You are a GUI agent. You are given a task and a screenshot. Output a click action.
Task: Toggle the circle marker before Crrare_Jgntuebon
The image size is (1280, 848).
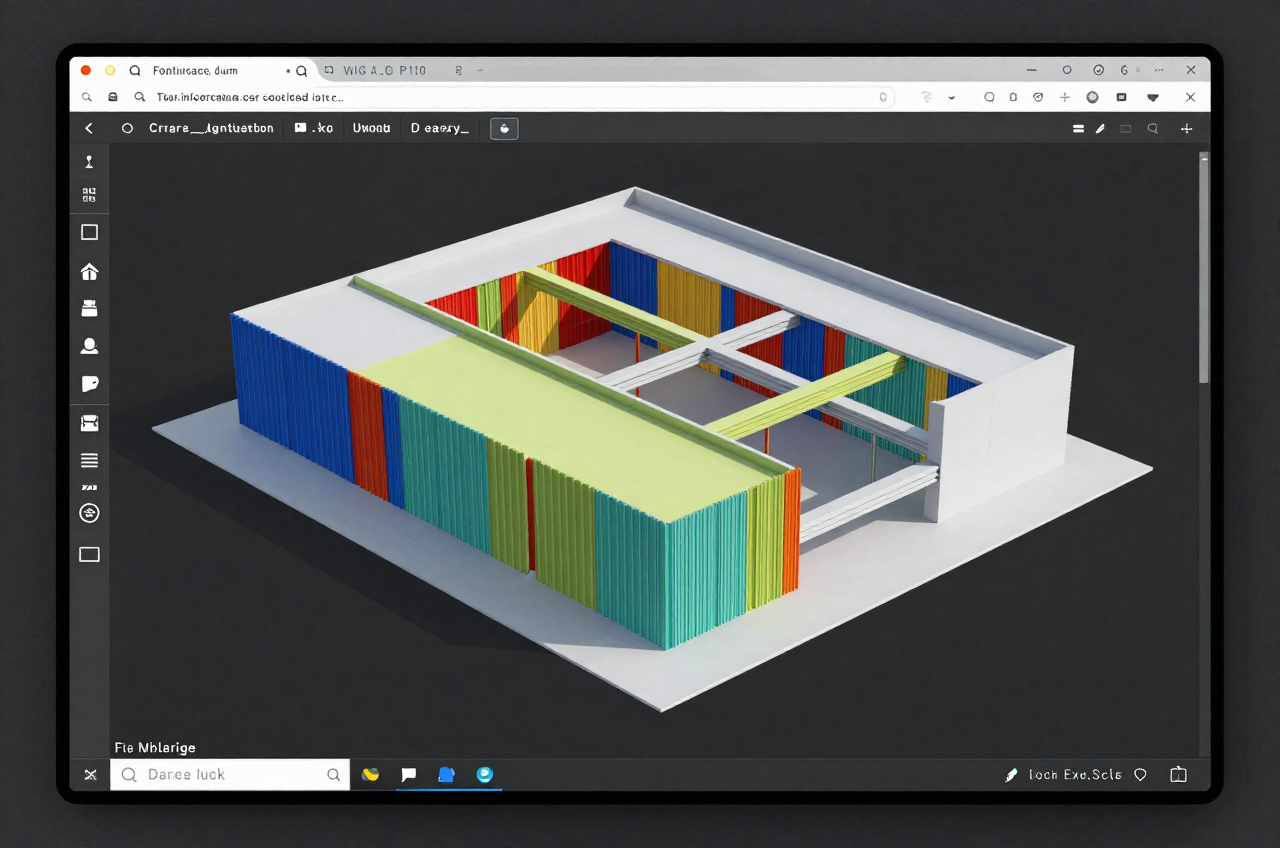click(x=127, y=128)
